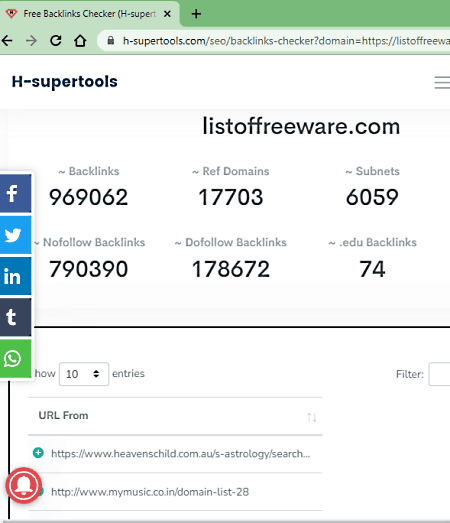Click the ~ Subnets label
The image size is (450, 523).
pyautogui.click(x=372, y=171)
